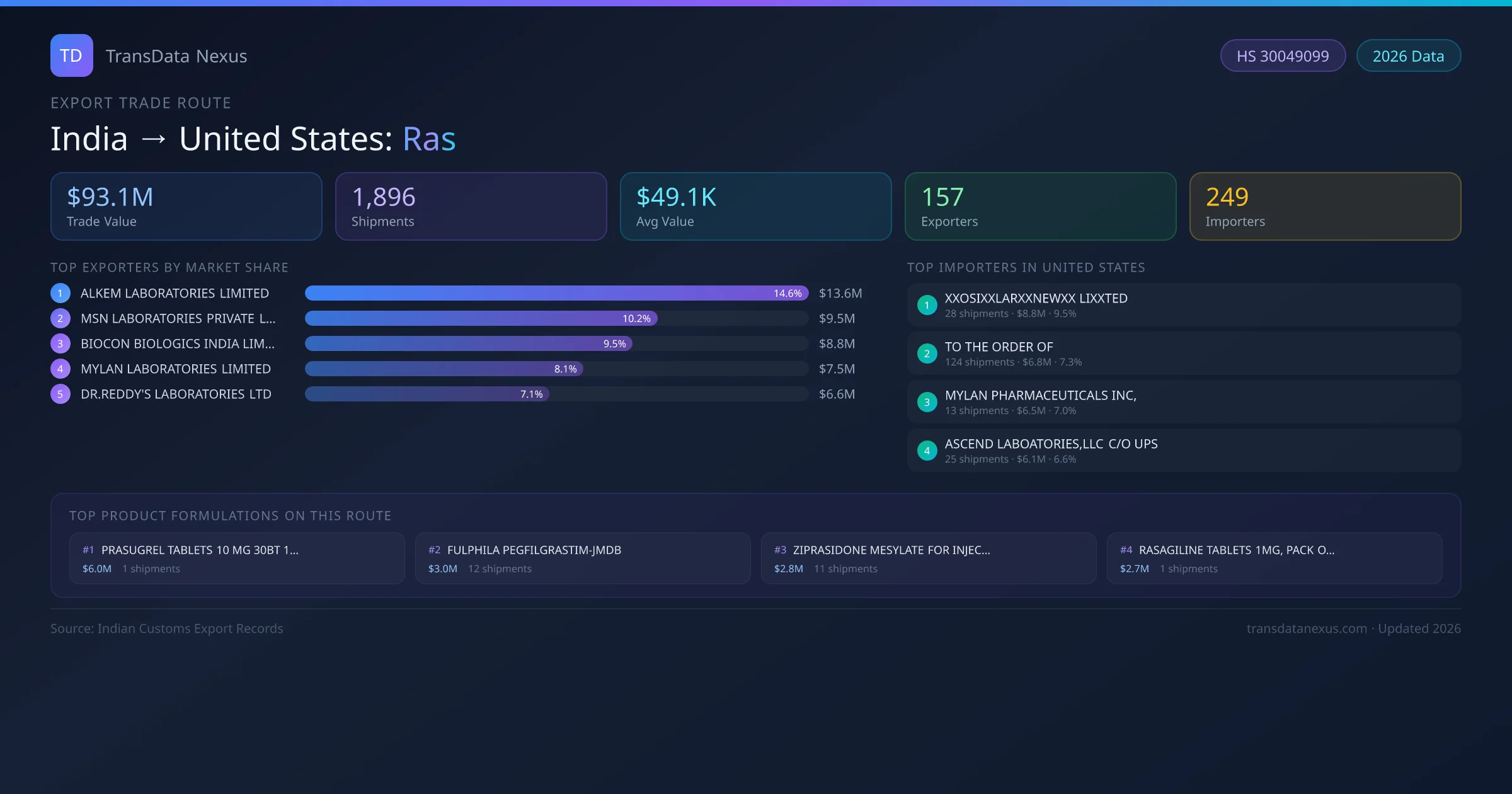
Task: Open the Prasugrel Tablets product card
Action: coord(237,558)
